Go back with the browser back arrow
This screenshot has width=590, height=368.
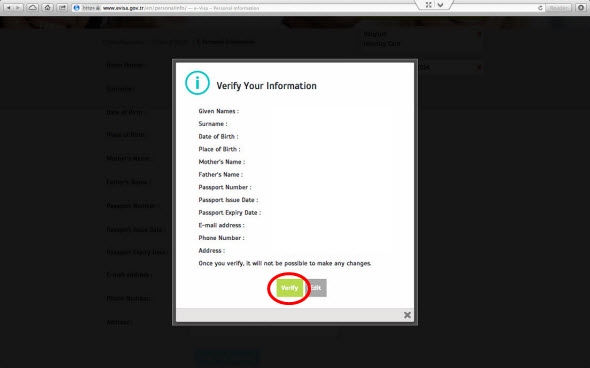9,8
